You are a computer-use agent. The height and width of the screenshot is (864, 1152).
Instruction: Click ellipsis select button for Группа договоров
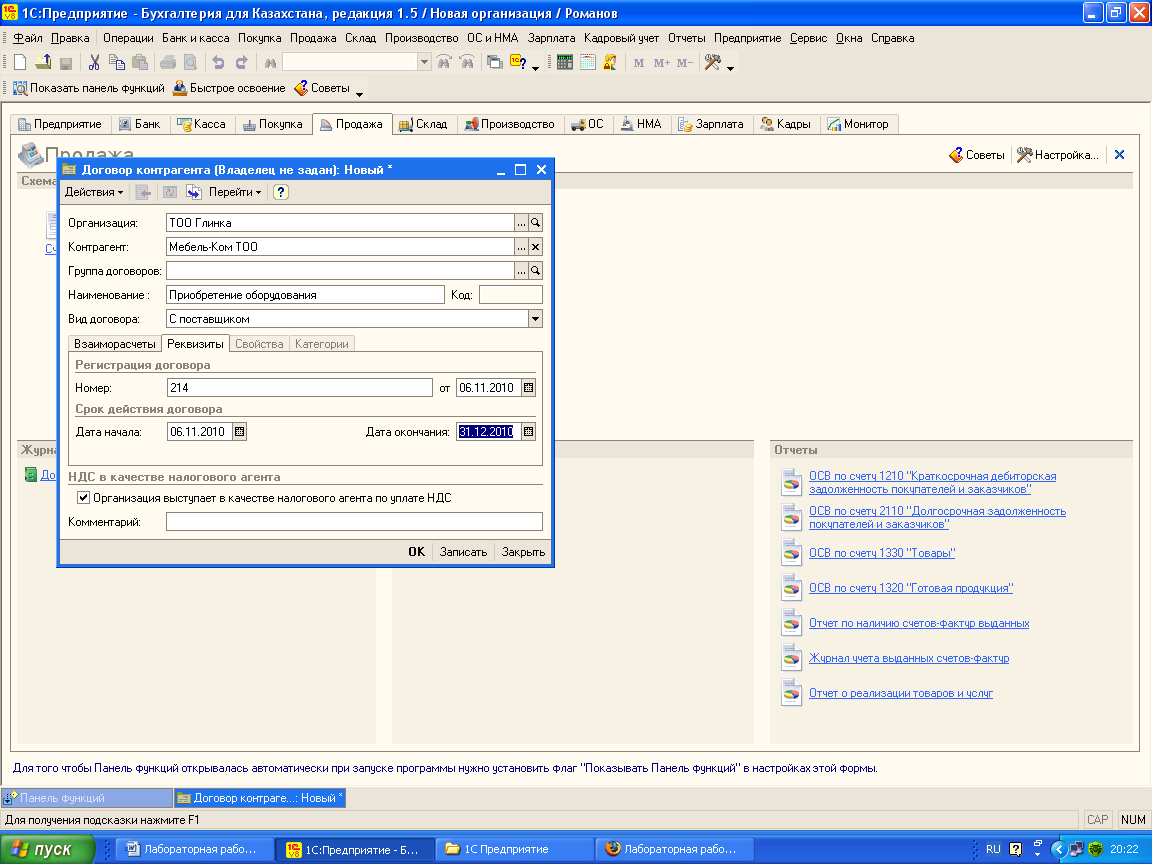521,271
